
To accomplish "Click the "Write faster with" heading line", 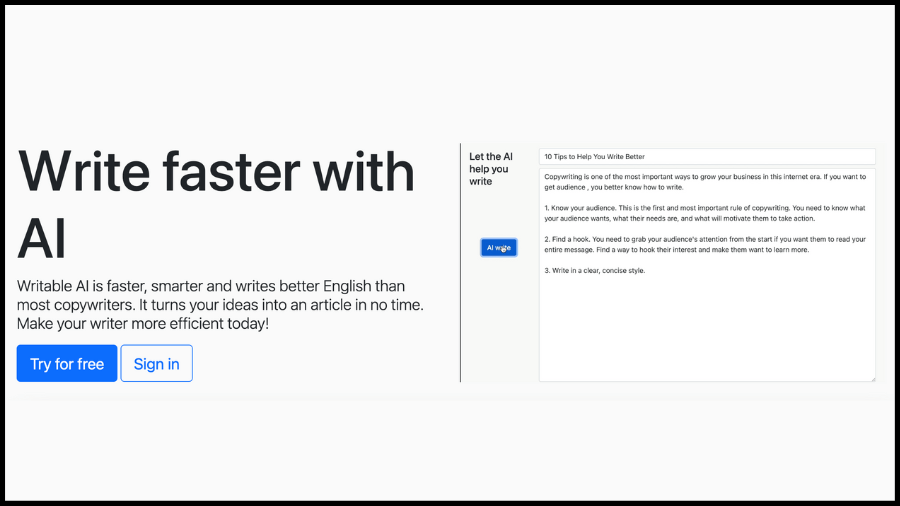I will click(x=216, y=172).
